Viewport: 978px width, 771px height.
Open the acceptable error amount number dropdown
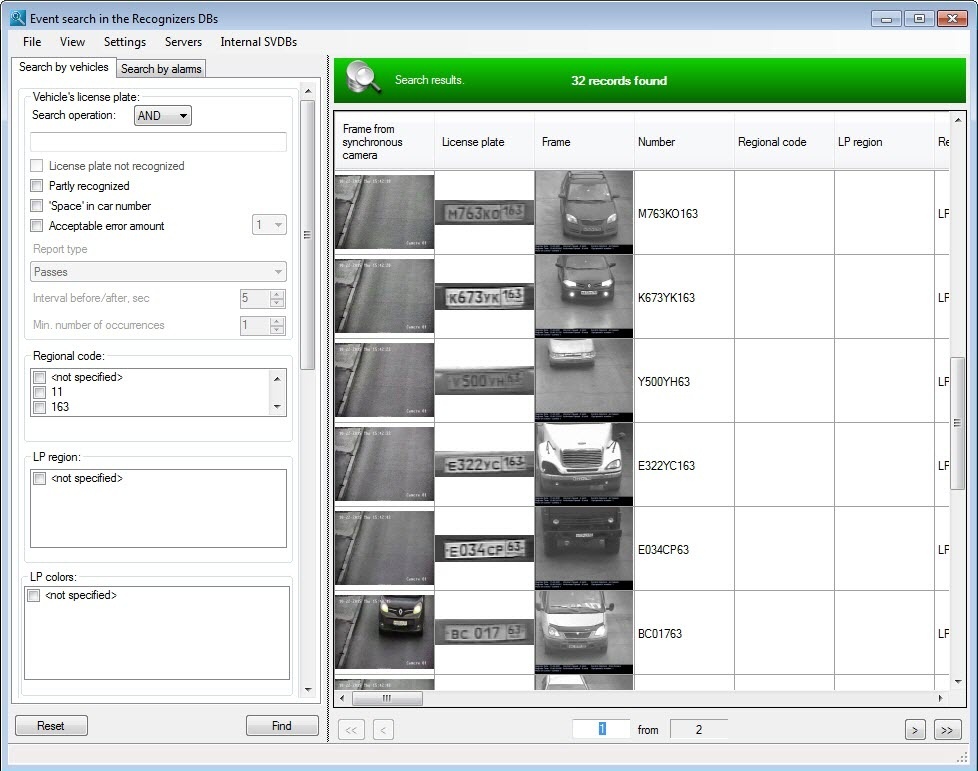pyautogui.click(x=269, y=226)
